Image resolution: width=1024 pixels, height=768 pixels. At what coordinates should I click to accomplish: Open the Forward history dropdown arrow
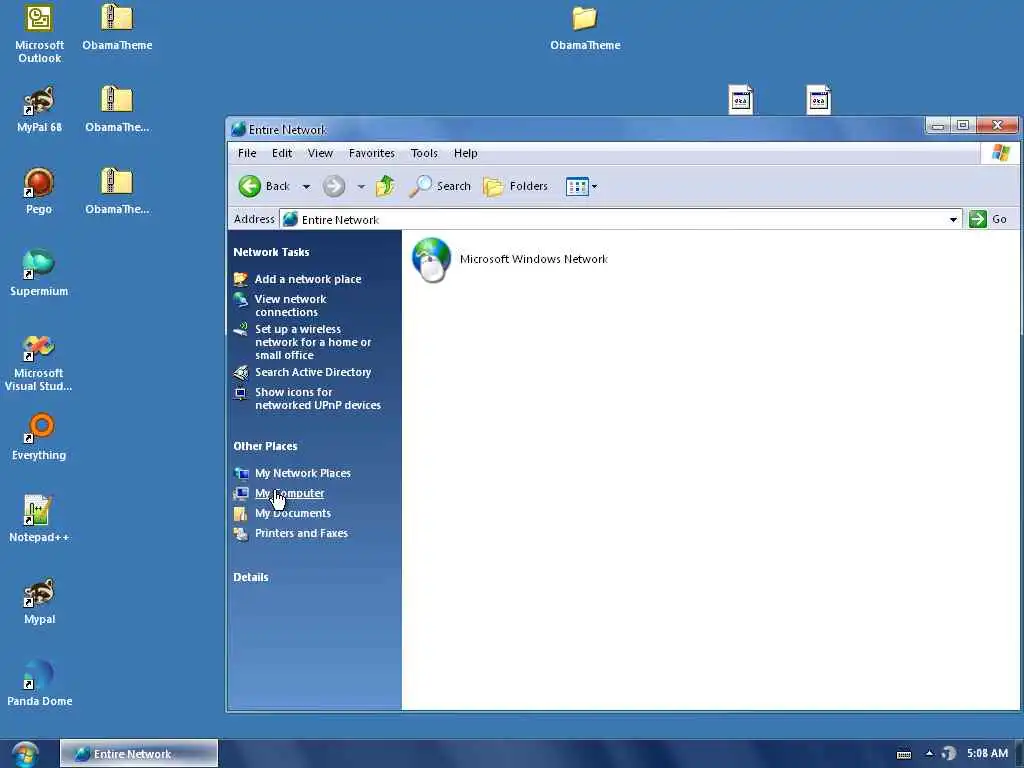coord(360,187)
